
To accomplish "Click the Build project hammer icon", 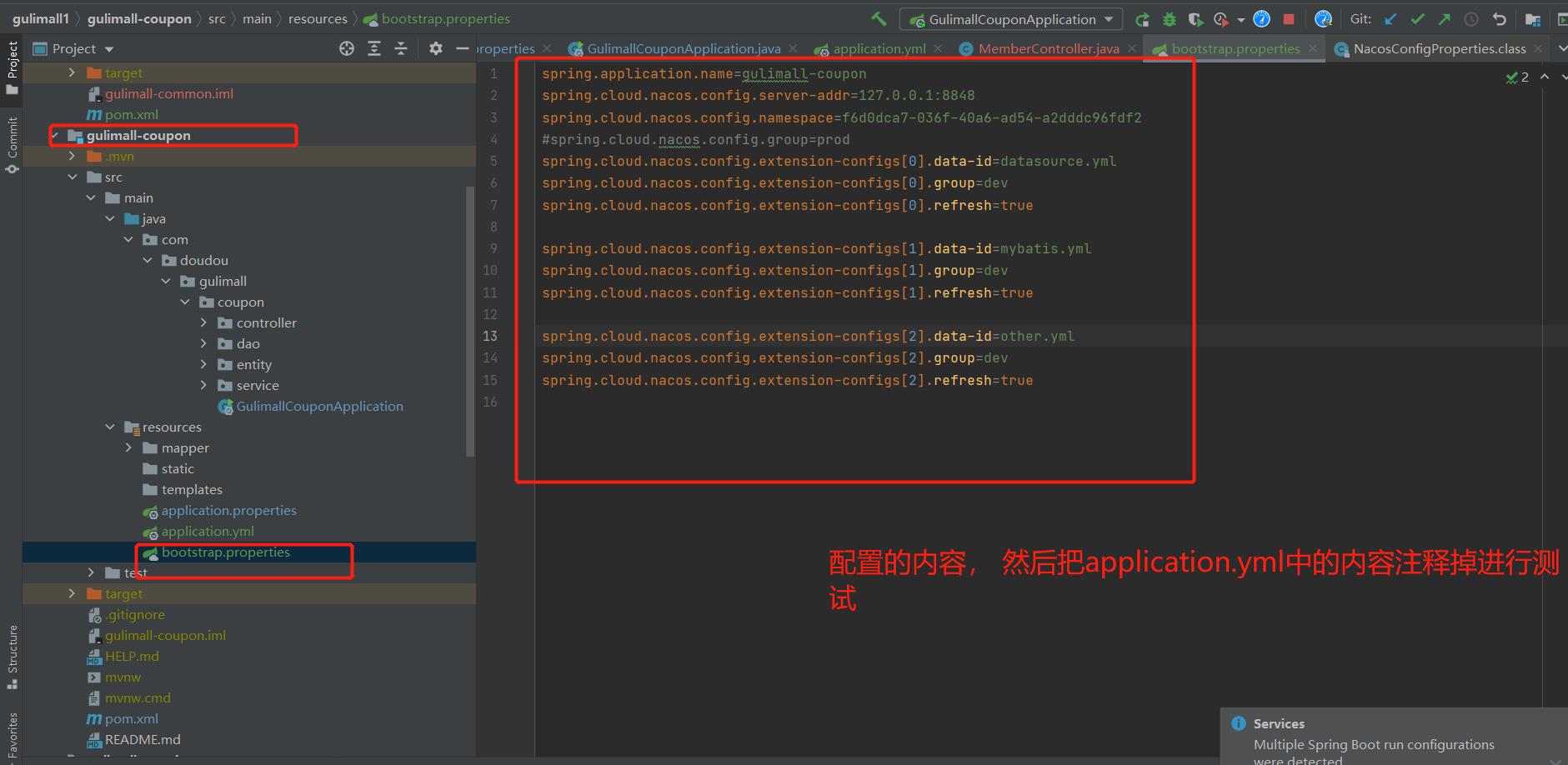I will tap(879, 18).
